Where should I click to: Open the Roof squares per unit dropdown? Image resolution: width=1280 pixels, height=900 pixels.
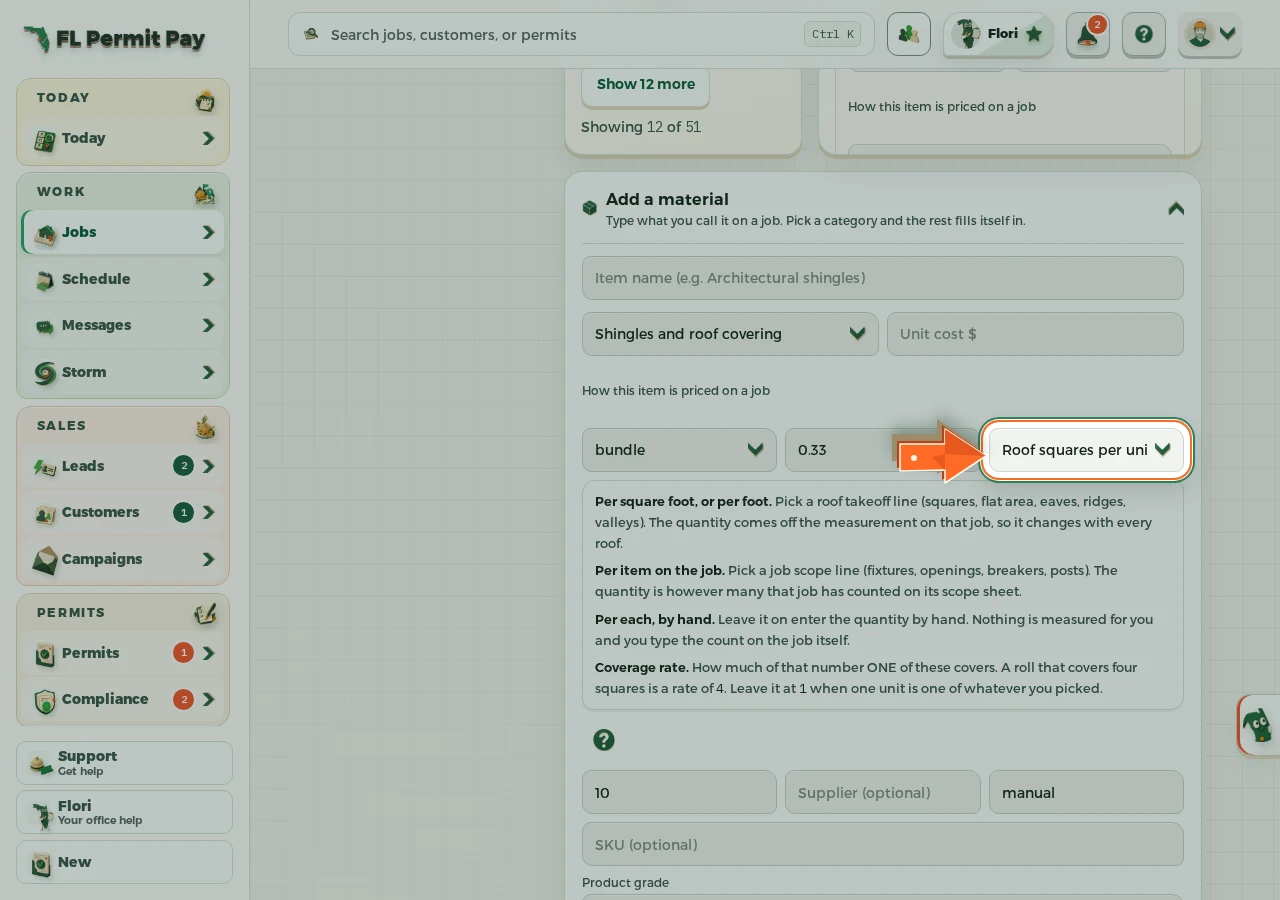pos(1086,450)
